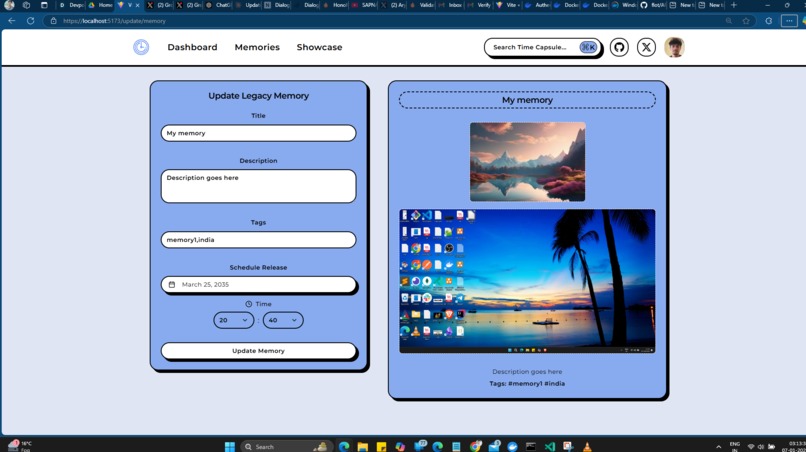Go back with the browser back arrow

[x=11, y=21]
